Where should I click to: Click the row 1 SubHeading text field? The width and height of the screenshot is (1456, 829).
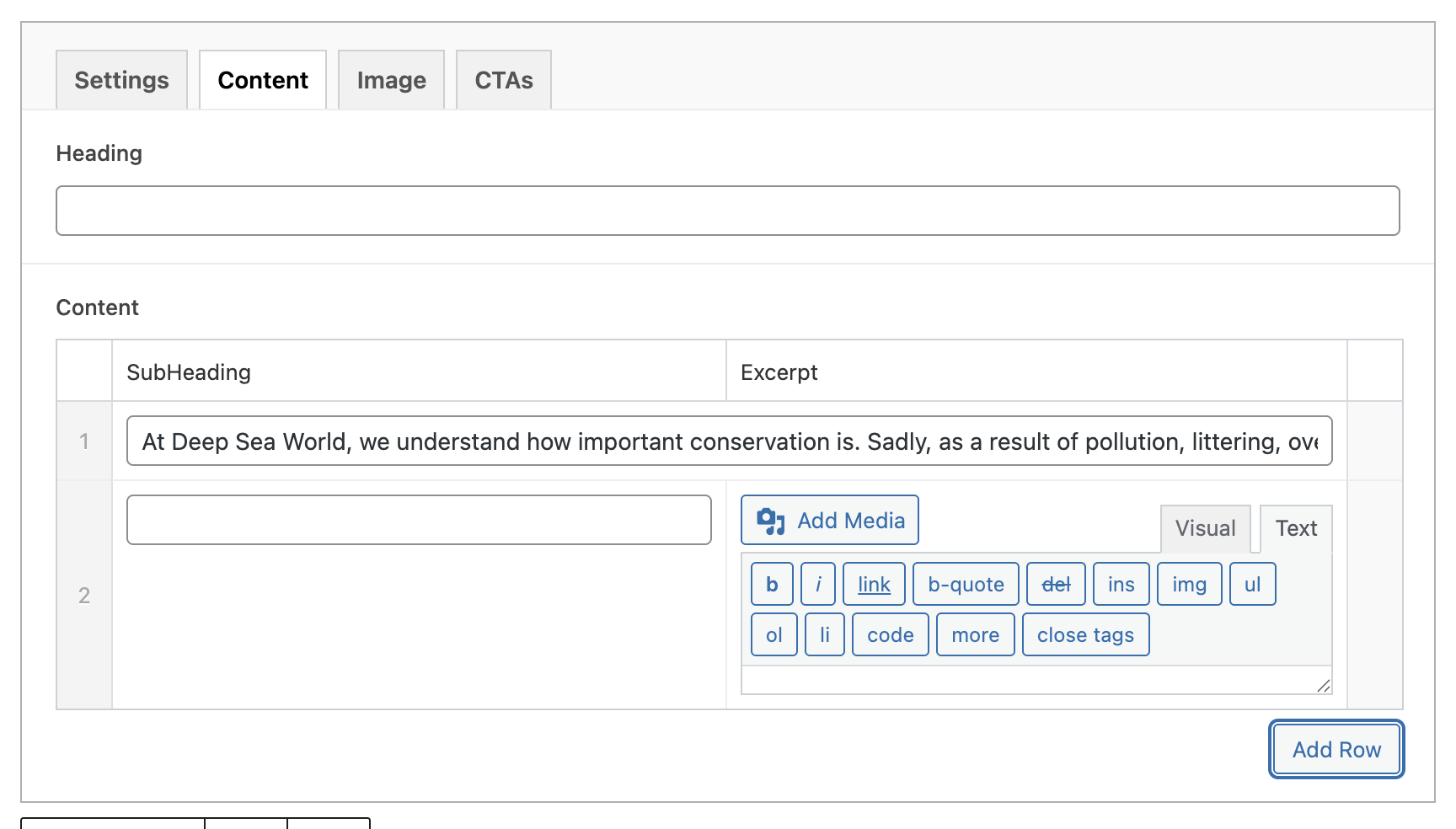tap(730, 441)
